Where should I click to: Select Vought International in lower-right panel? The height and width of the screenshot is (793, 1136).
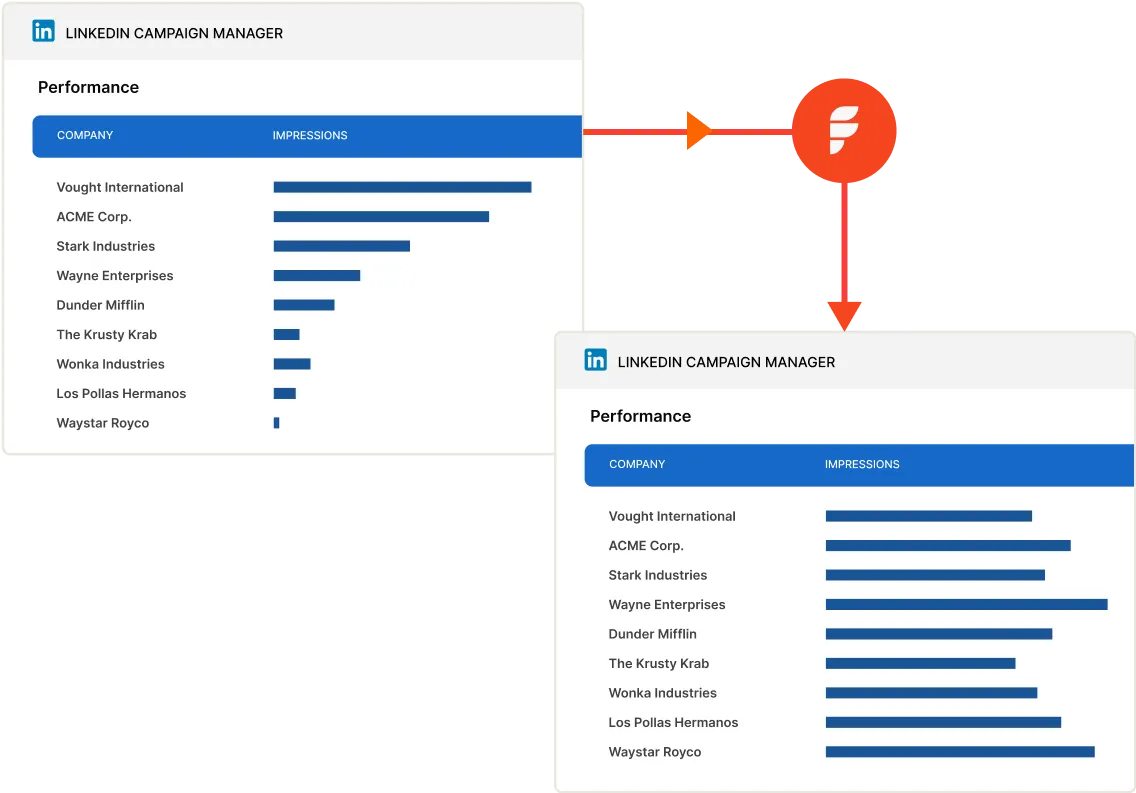(672, 516)
